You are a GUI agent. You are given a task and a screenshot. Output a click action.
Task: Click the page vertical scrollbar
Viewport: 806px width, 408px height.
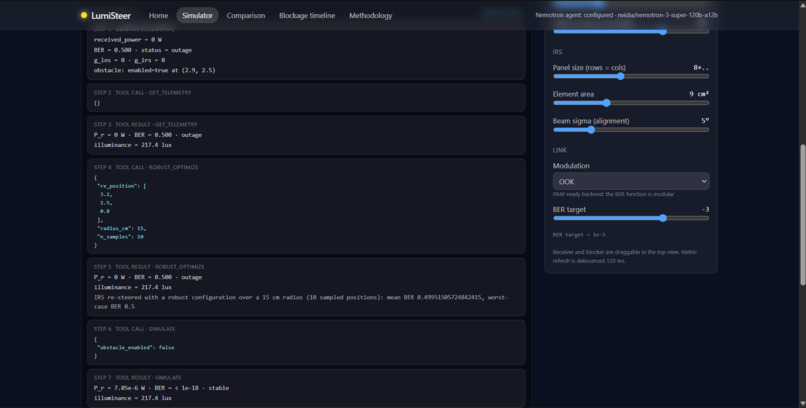click(x=802, y=214)
